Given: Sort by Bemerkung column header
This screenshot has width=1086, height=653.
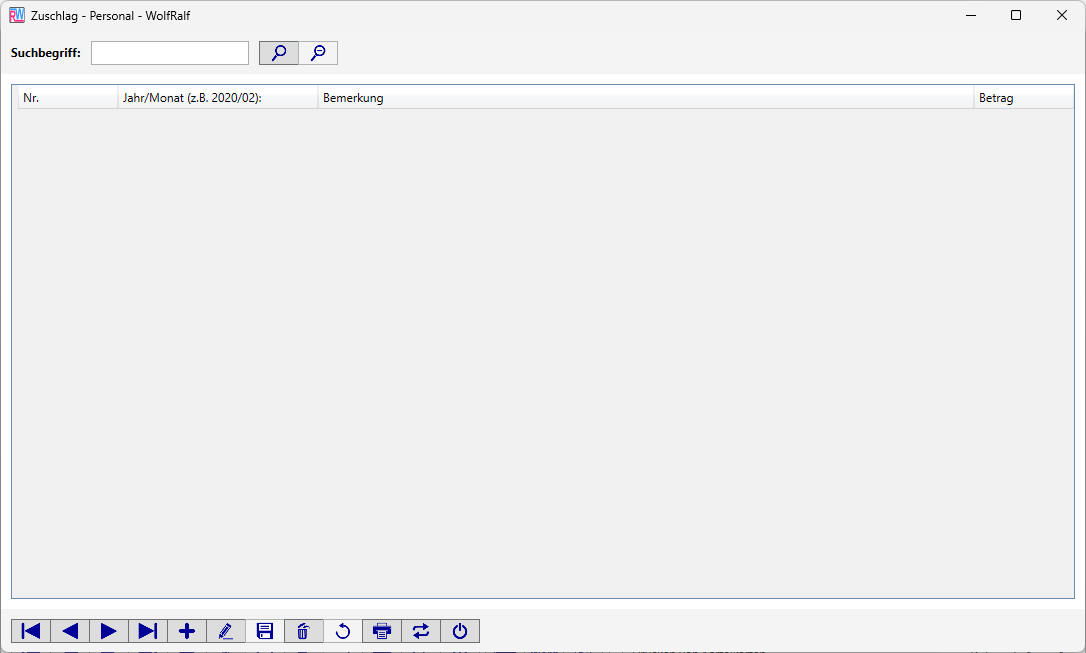Looking at the screenshot, I should coord(646,98).
